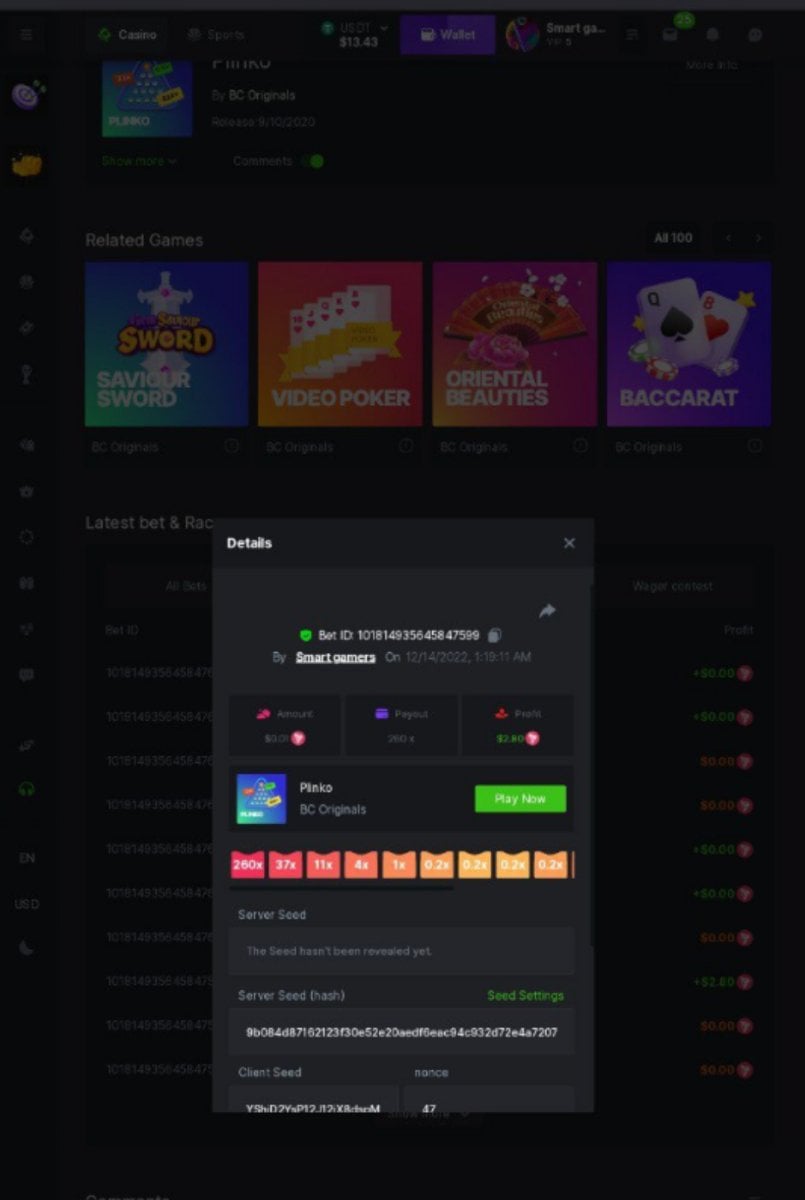Click the info icon under Baccarat

(754, 446)
